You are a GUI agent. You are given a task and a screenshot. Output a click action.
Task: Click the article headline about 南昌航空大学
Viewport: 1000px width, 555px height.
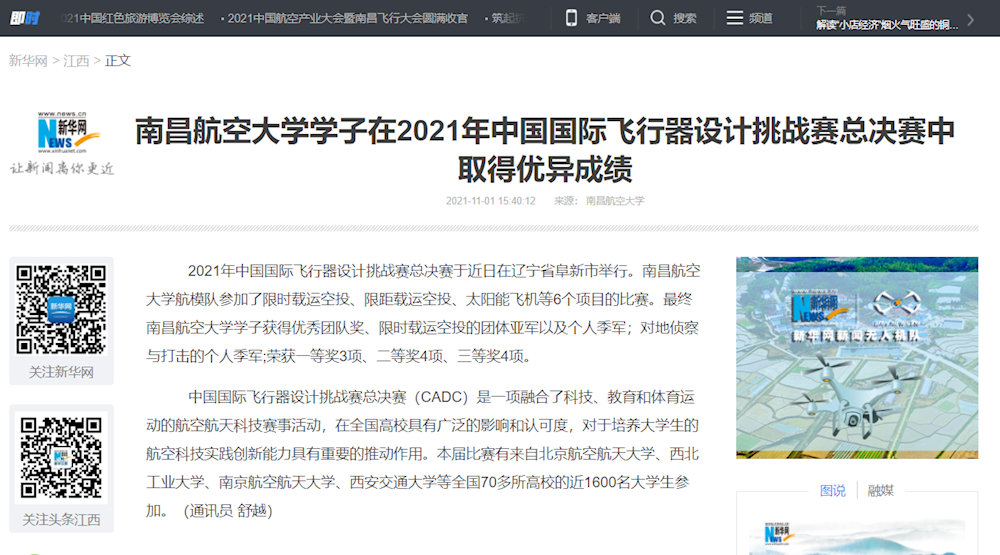point(545,149)
